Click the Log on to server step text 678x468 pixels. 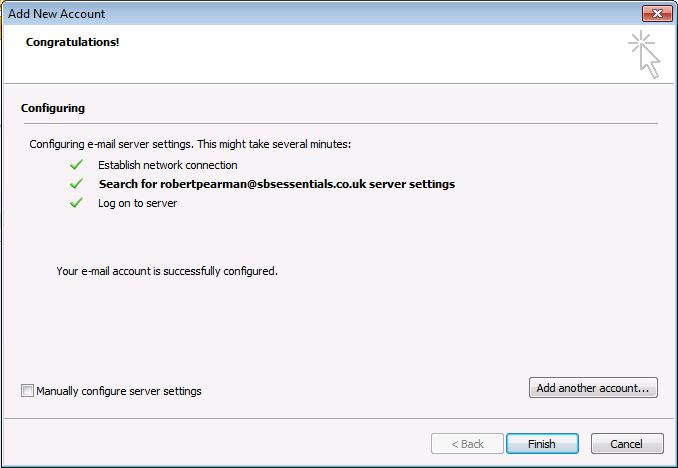(137, 203)
